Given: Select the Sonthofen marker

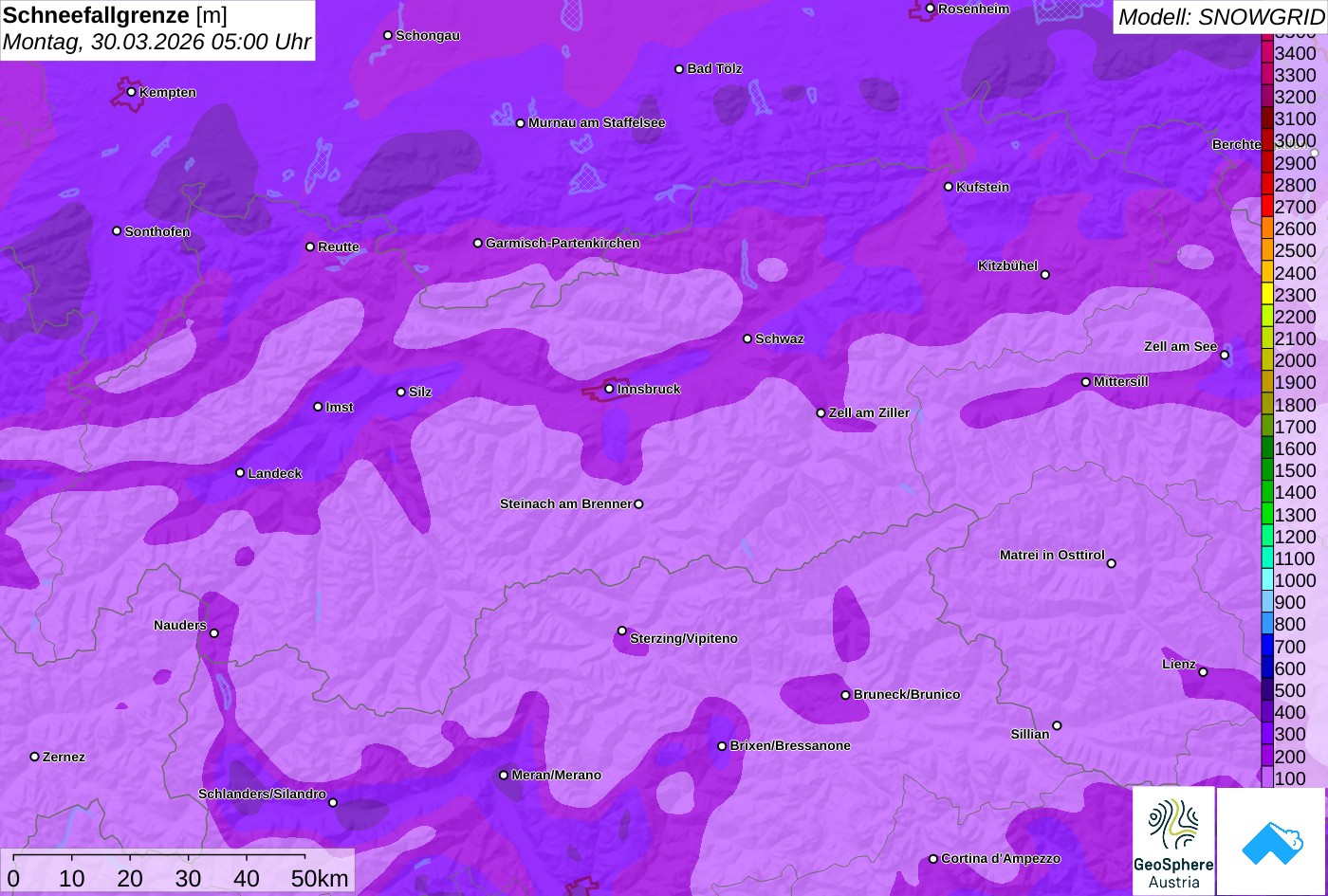Looking at the screenshot, I should click(x=117, y=231).
